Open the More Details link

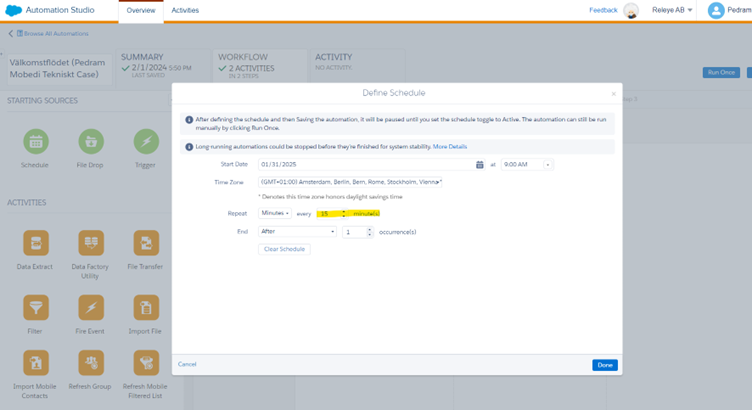tap(450, 146)
